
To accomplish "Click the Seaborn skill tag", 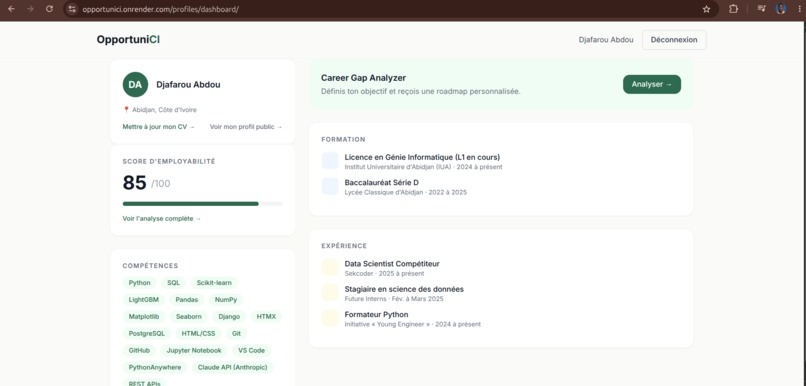I will [189, 317].
